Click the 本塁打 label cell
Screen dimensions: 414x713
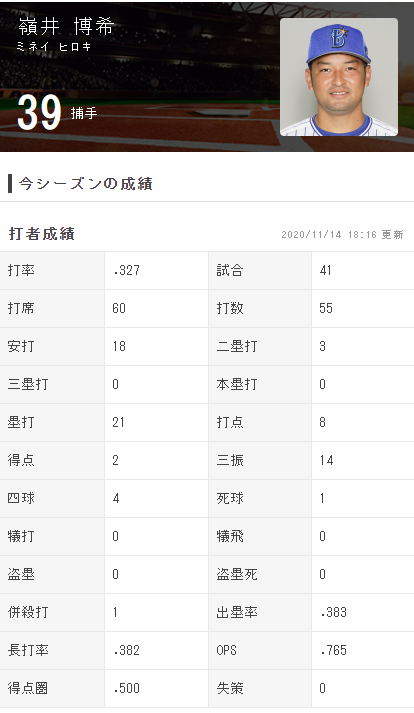(260, 384)
